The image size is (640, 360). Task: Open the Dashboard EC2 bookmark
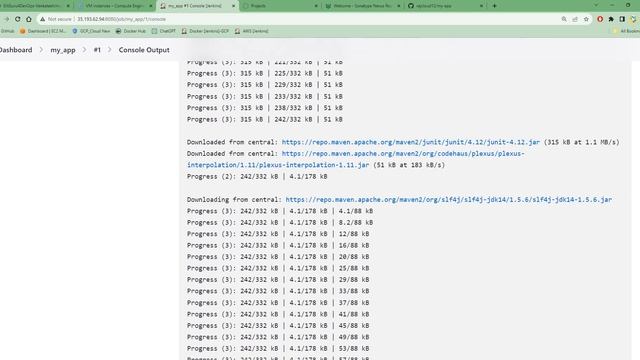[43, 31]
